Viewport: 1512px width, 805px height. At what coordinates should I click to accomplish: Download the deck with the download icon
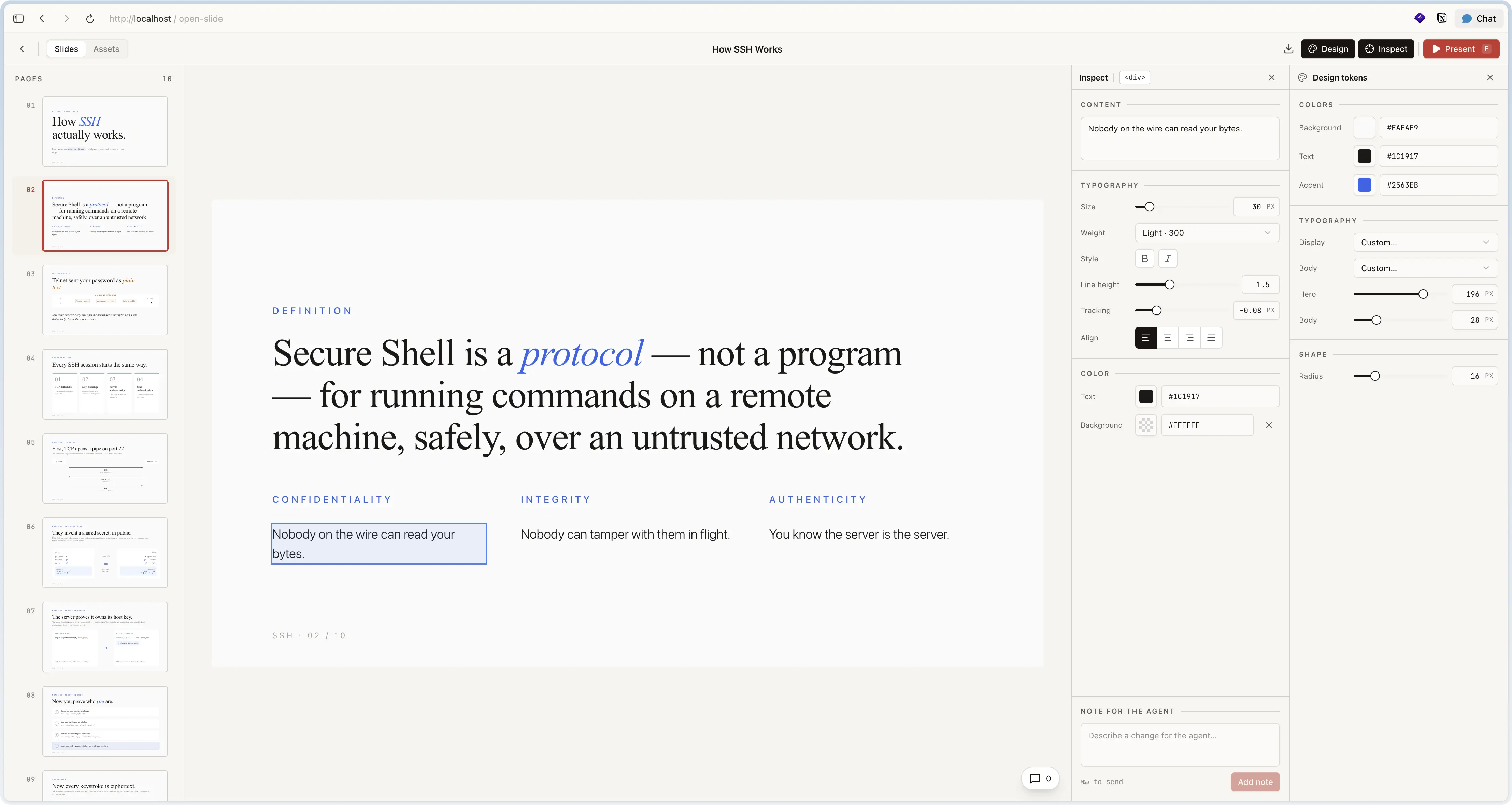pyautogui.click(x=1288, y=49)
